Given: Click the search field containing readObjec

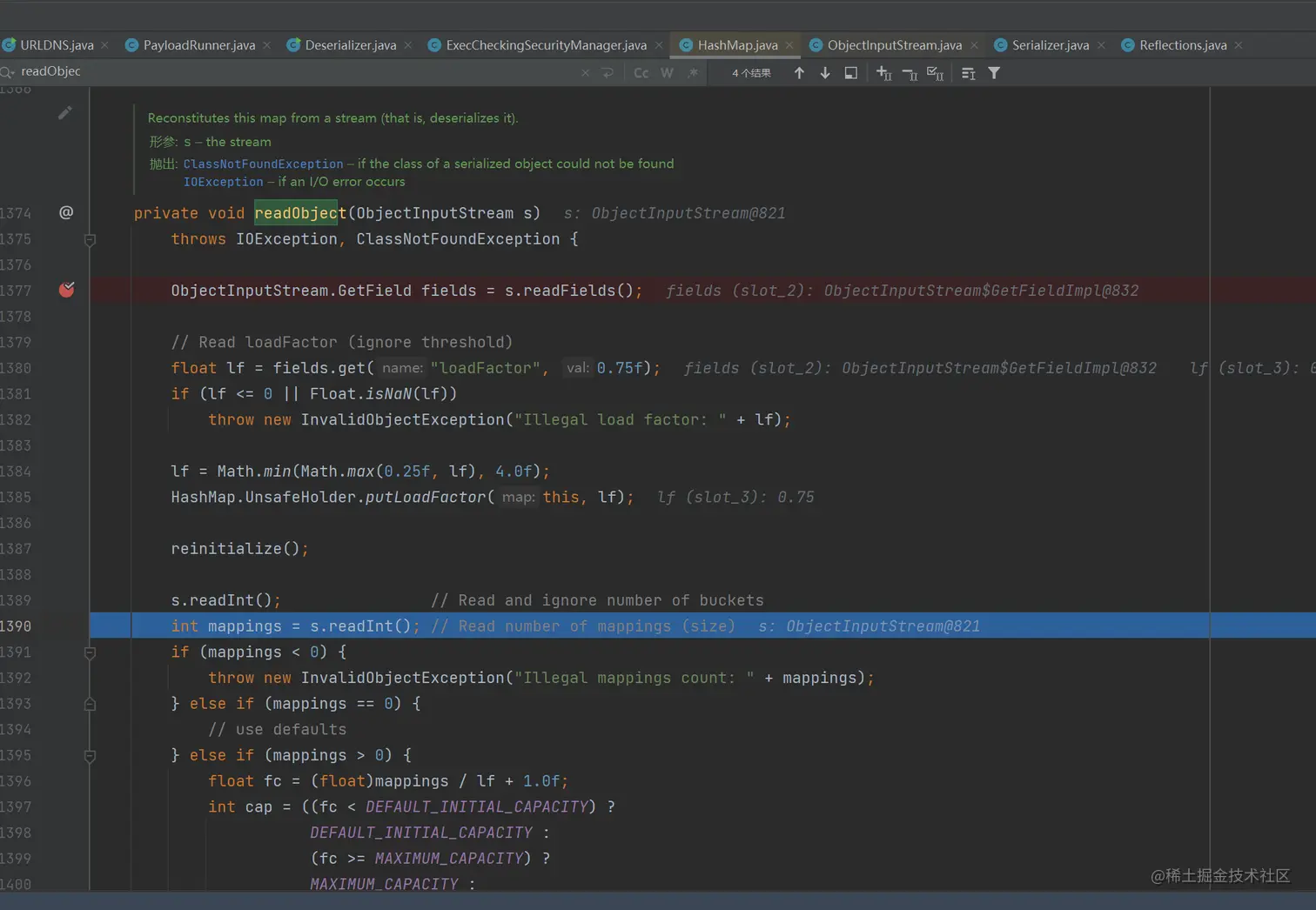Looking at the screenshot, I should [296, 71].
